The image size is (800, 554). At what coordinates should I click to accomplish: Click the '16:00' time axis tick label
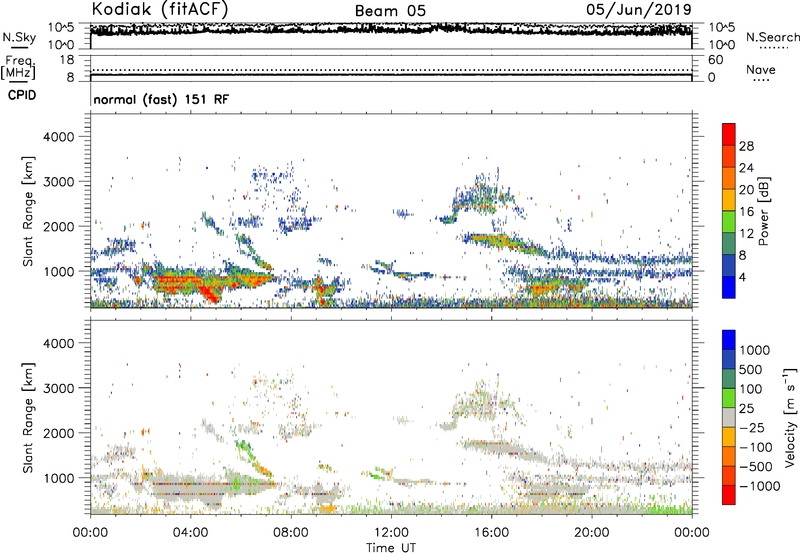click(491, 533)
